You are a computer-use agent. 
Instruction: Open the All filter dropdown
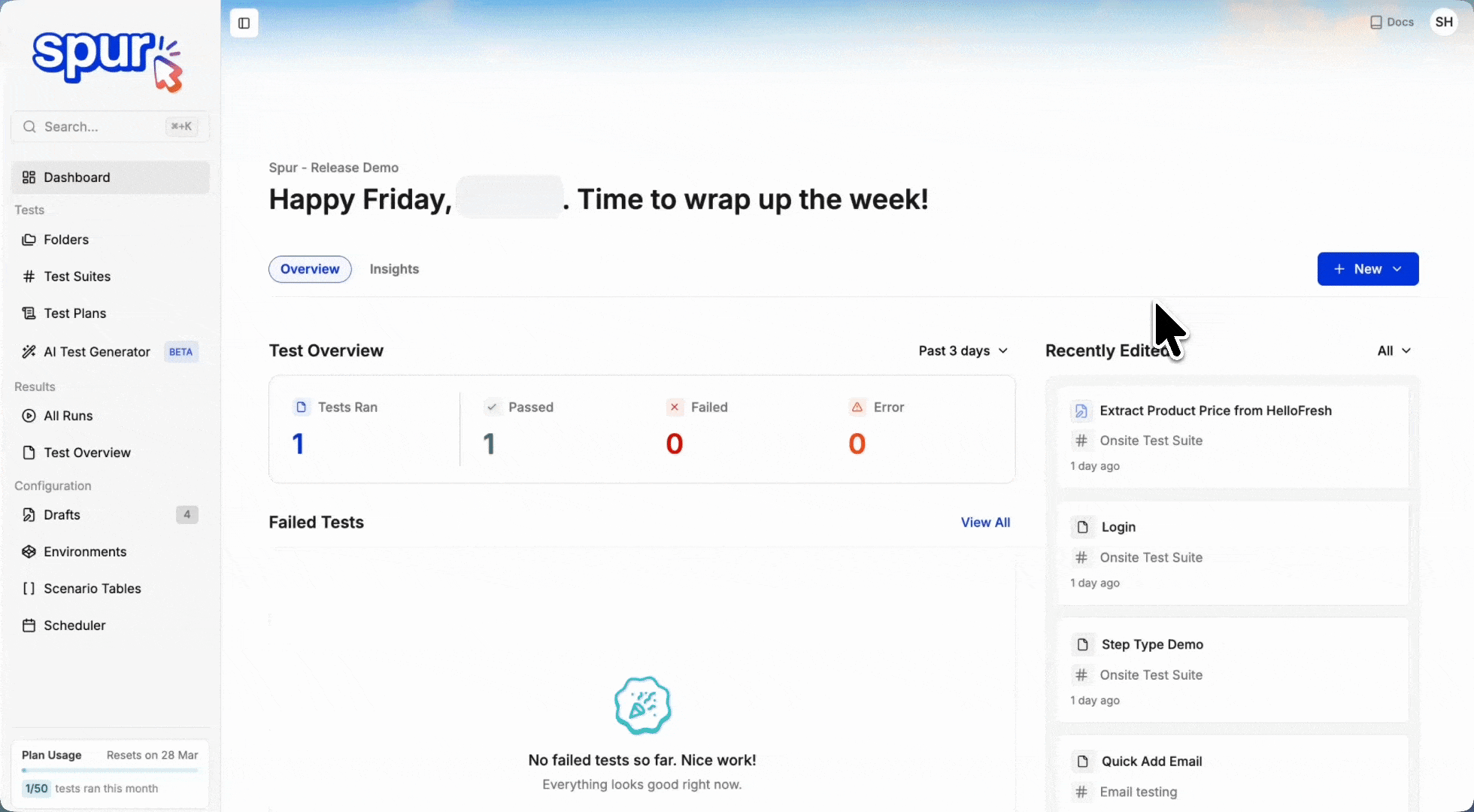1394,351
